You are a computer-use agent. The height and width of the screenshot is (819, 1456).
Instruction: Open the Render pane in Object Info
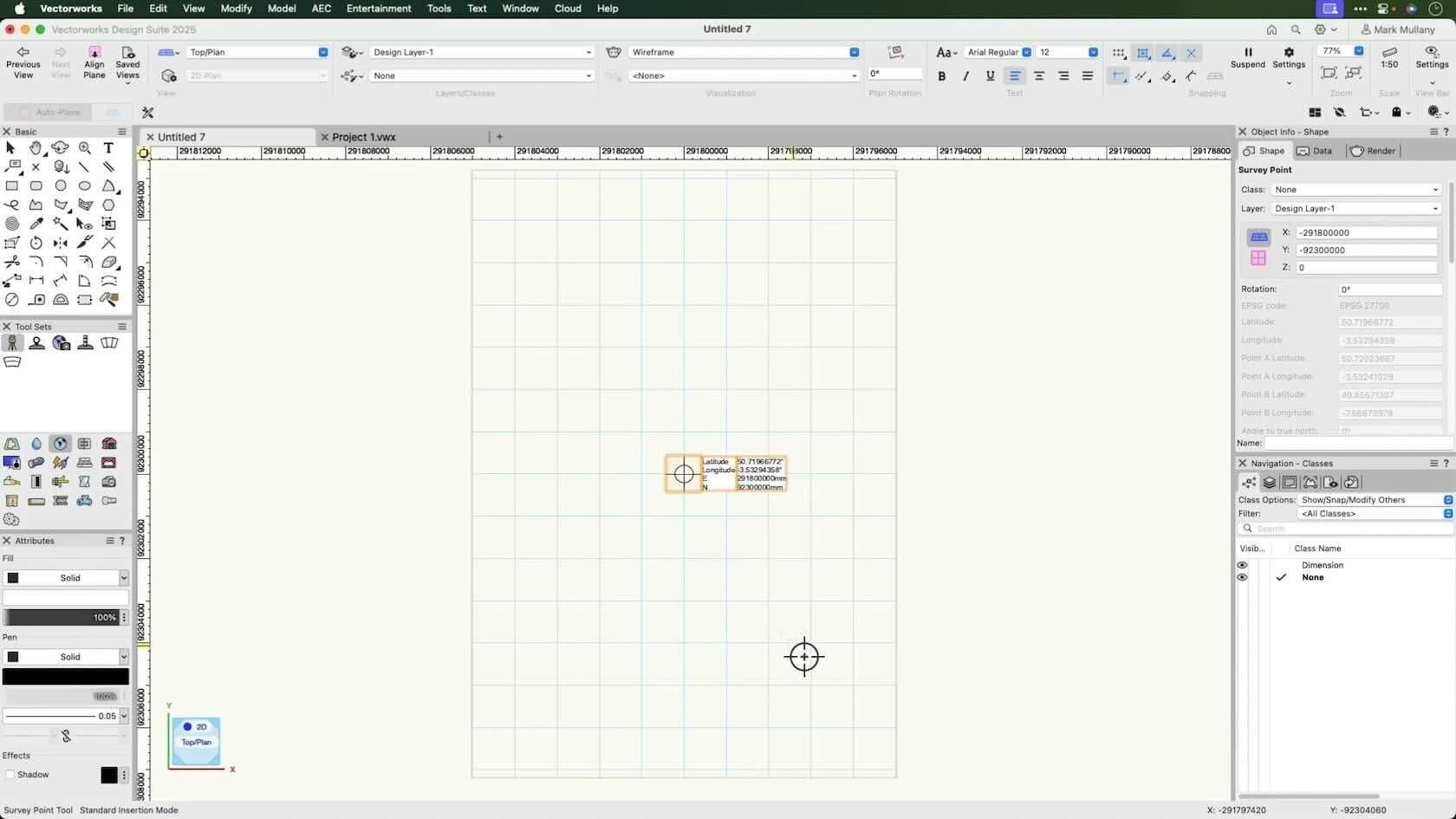(x=1372, y=151)
